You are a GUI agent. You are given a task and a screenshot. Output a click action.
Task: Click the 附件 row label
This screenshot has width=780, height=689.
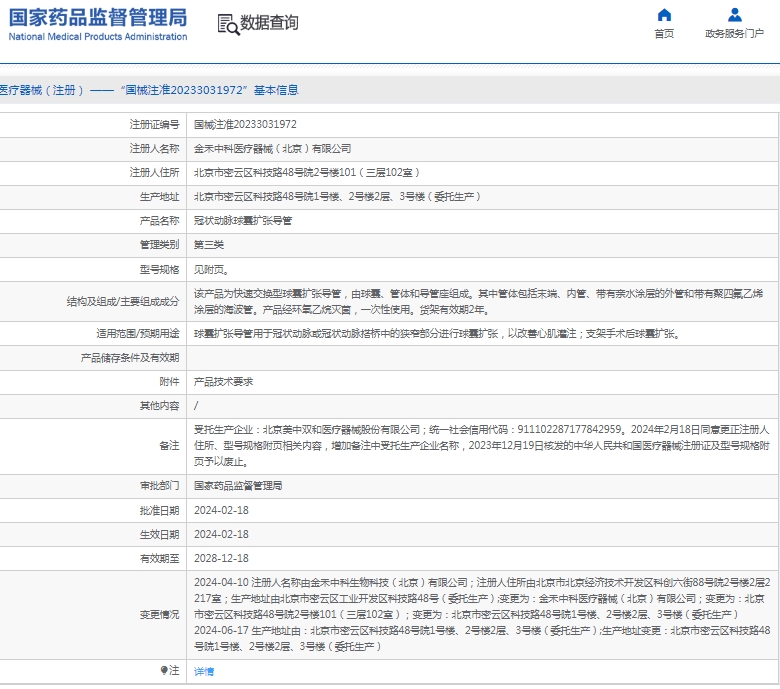(169, 382)
